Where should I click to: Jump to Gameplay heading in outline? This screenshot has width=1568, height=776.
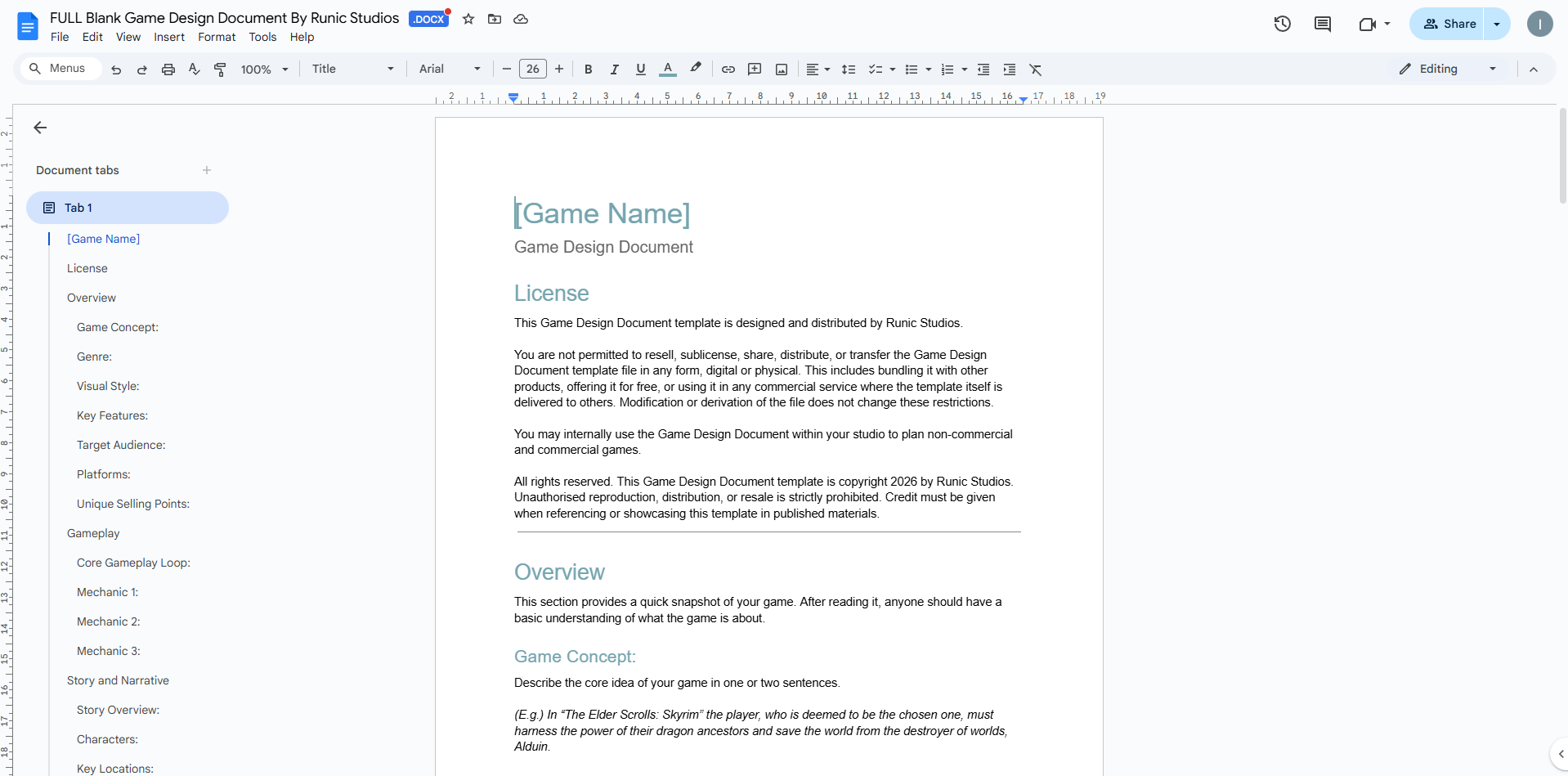(93, 533)
